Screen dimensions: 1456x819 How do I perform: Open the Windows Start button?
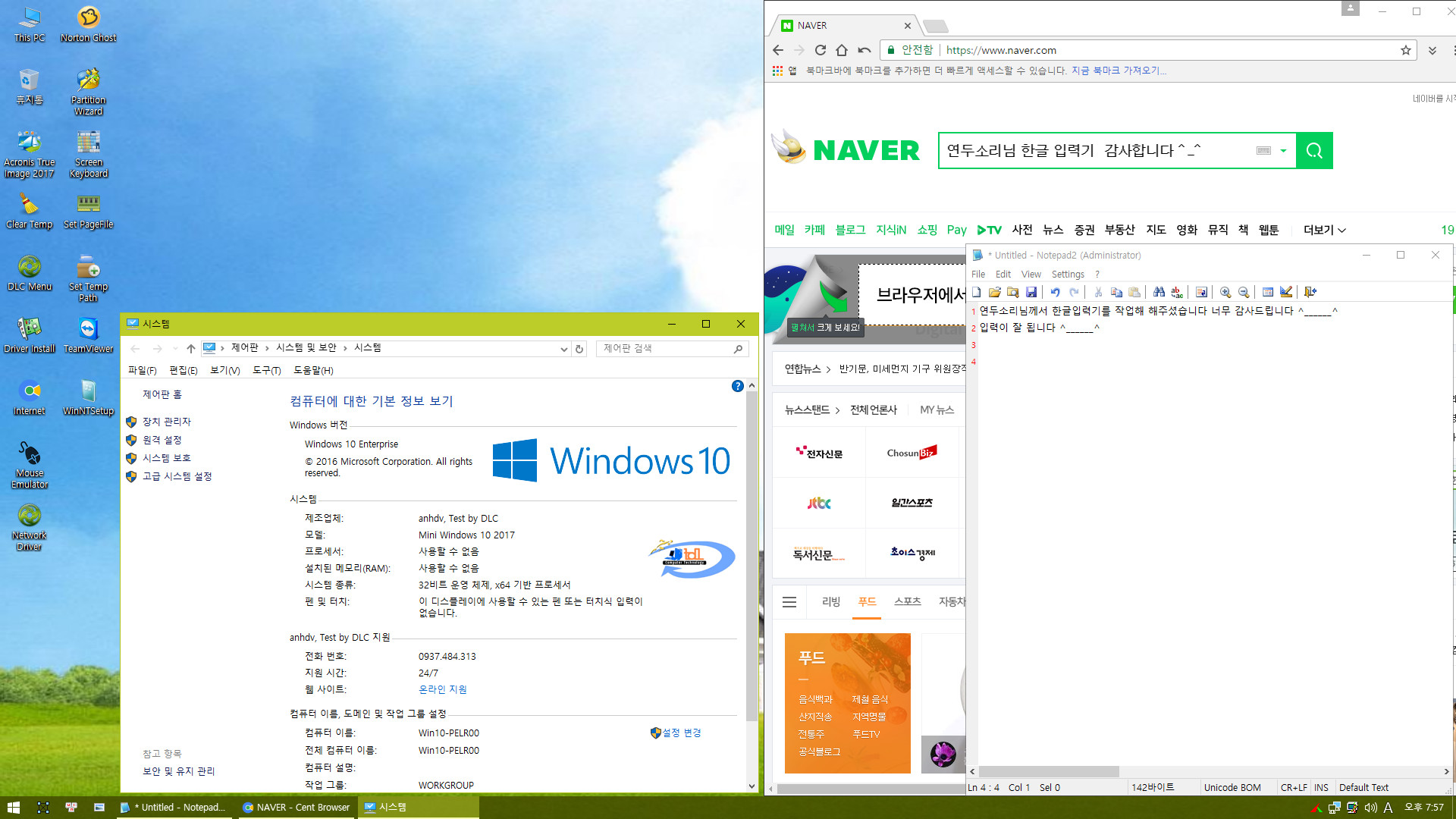[x=13, y=808]
